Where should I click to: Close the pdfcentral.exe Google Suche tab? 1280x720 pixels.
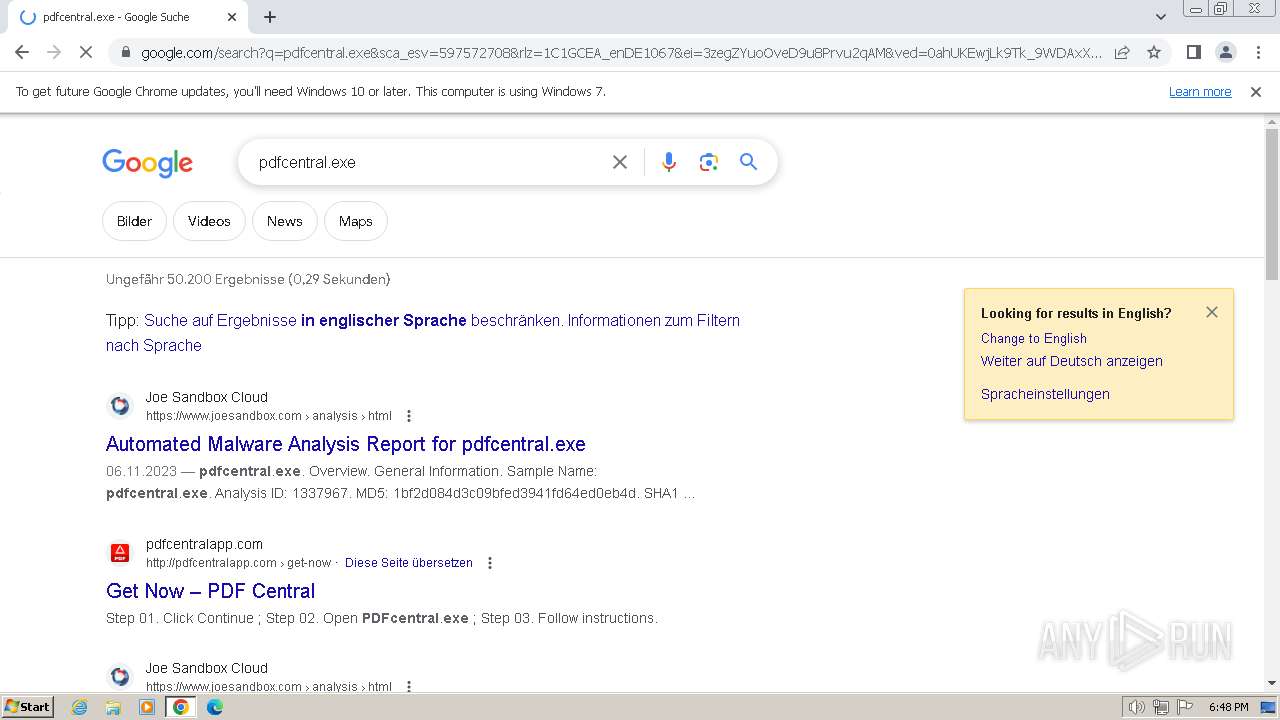coord(232,17)
